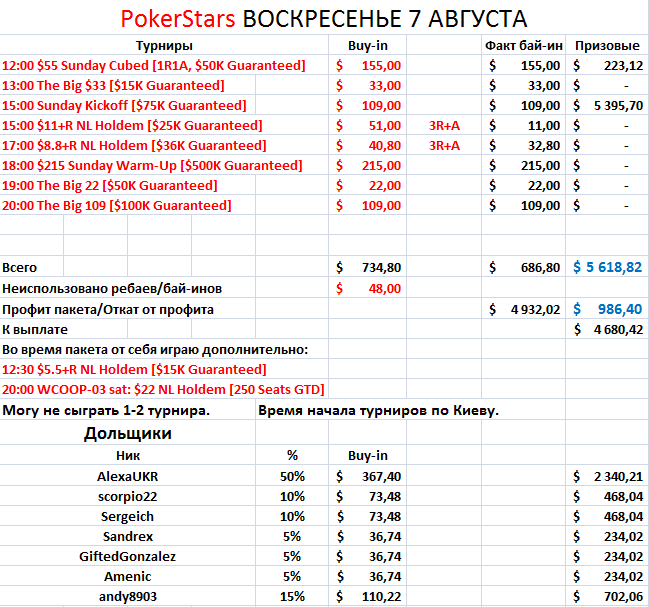Select the "15:00 Sunday Kickoff" tournament cell
The image size is (649, 607).
tap(124, 105)
